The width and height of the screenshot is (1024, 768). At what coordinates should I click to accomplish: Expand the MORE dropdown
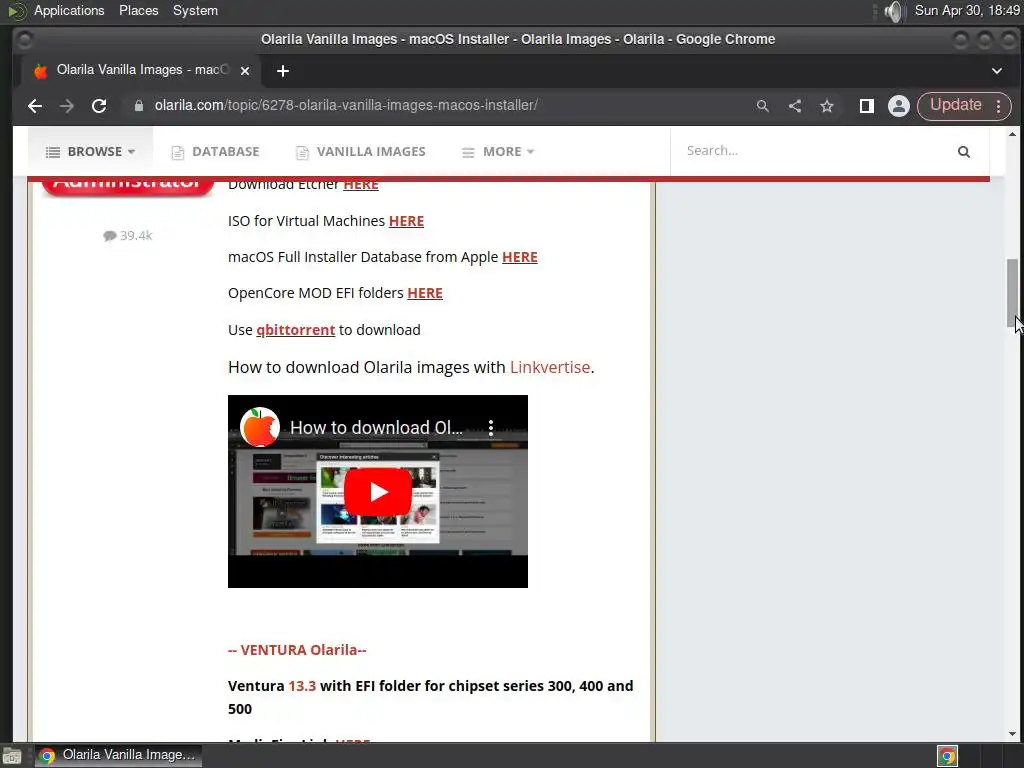(x=498, y=152)
